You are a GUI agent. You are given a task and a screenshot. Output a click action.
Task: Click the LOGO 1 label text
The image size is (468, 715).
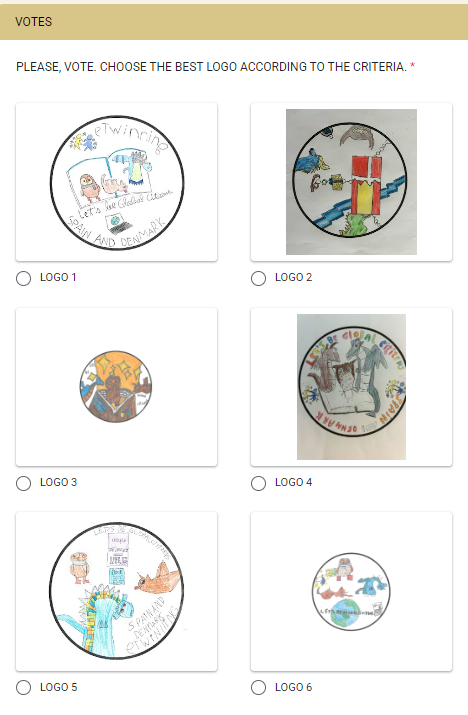(x=58, y=277)
